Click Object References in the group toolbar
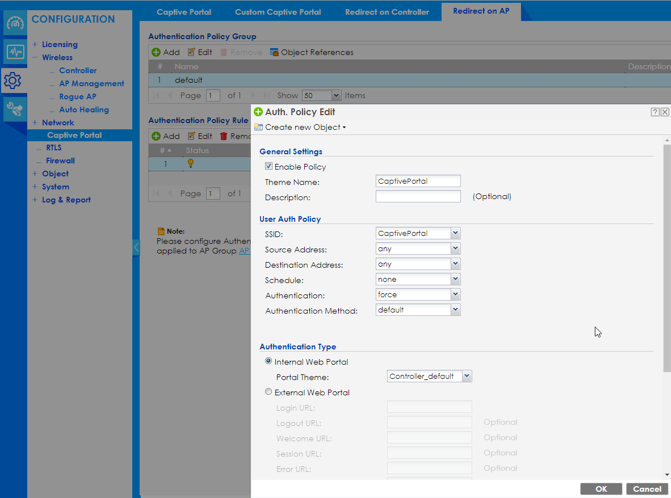Image resolution: width=671 pixels, height=498 pixels. 311,52
